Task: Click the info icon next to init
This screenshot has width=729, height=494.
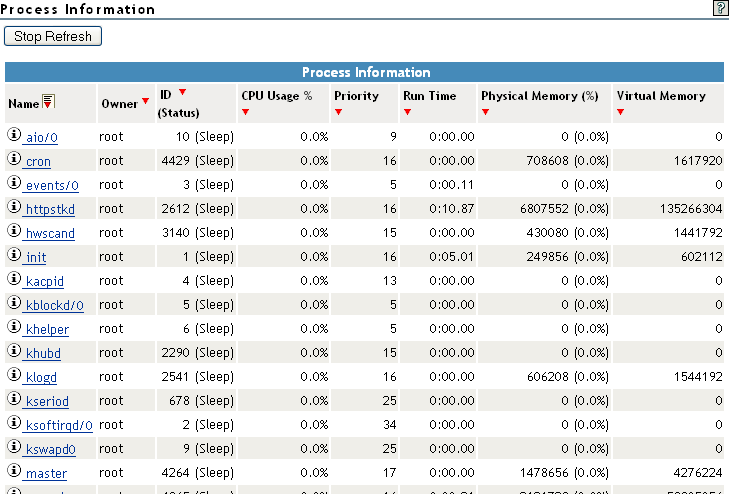Action: (14, 255)
